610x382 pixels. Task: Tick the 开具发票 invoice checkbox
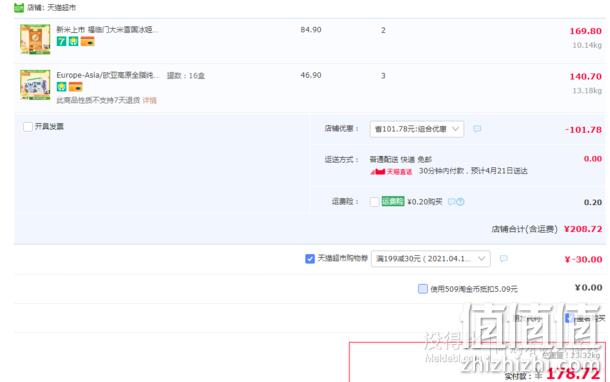(28, 127)
